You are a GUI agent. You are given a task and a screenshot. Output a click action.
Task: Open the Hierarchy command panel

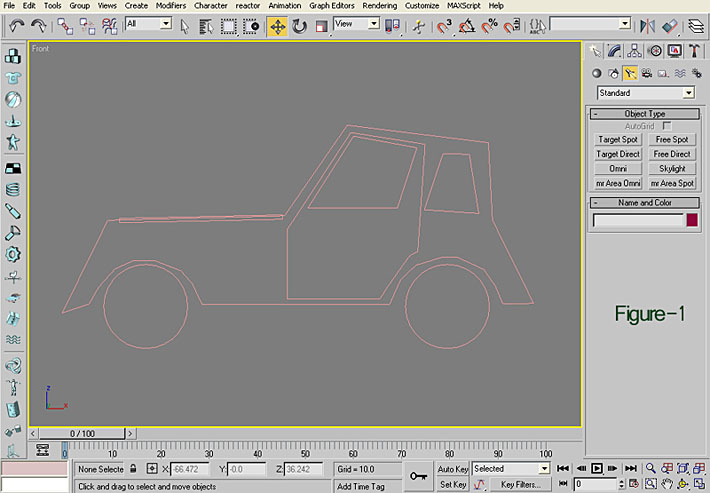[635, 50]
